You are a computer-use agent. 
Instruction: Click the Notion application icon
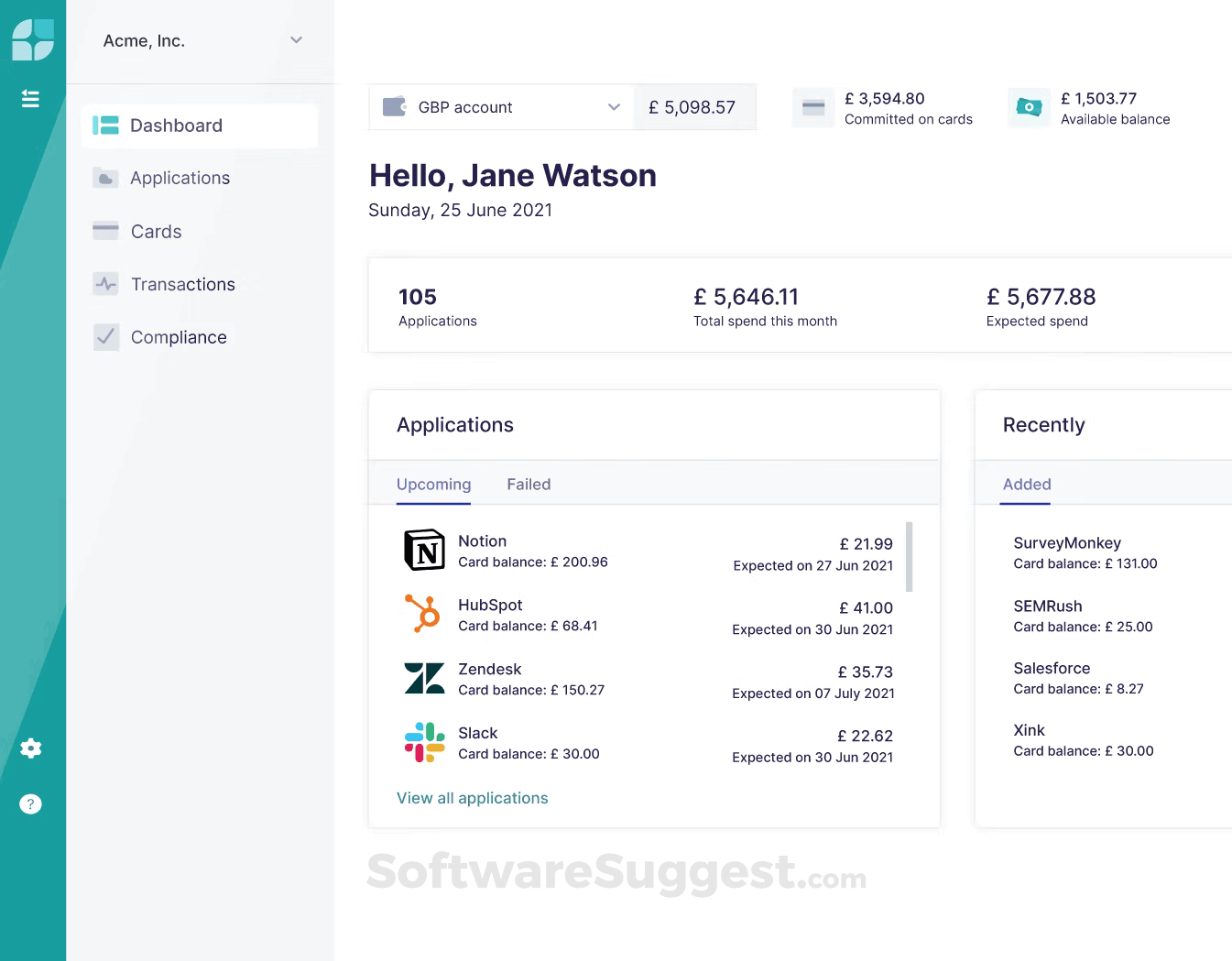tap(424, 550)
